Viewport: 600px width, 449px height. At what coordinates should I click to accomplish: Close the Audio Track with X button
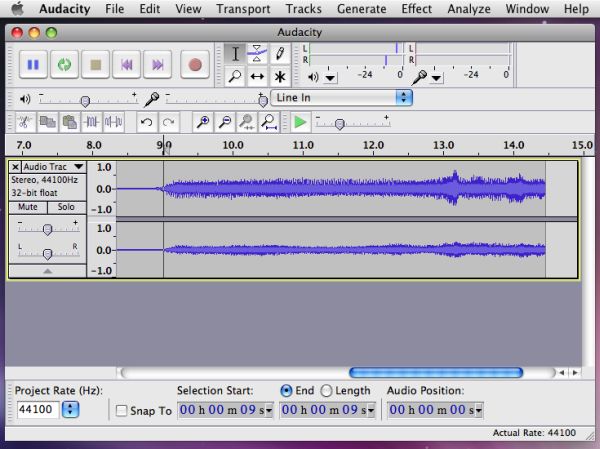point(15,167)
